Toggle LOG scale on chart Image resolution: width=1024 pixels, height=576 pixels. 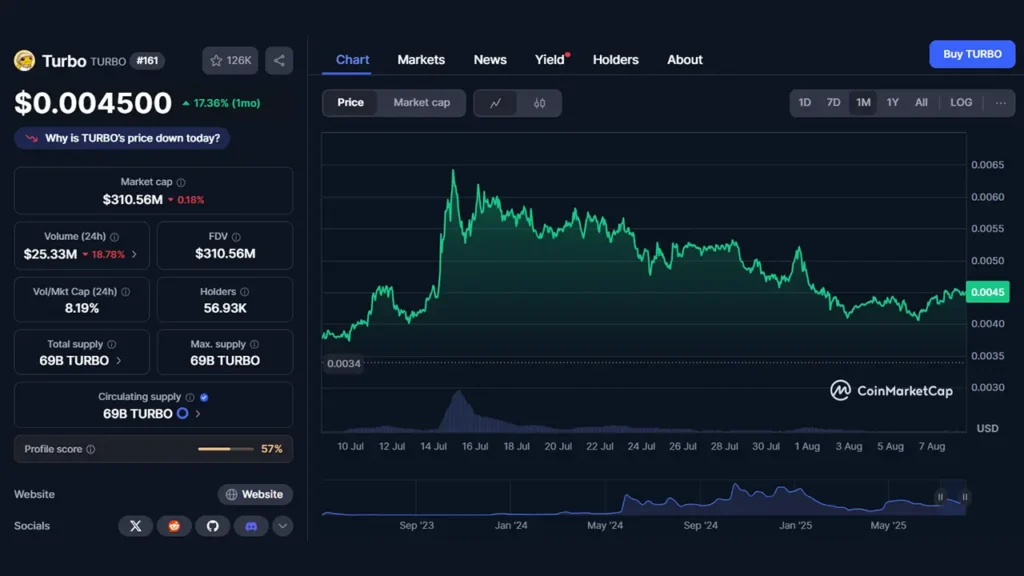click(x=961, y=103)
